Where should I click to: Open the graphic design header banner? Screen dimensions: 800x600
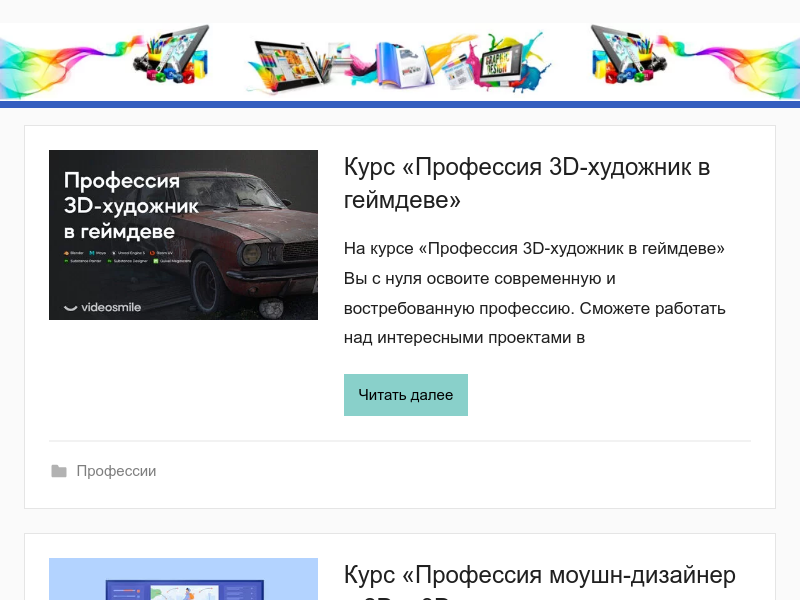(x=400, y=62)
